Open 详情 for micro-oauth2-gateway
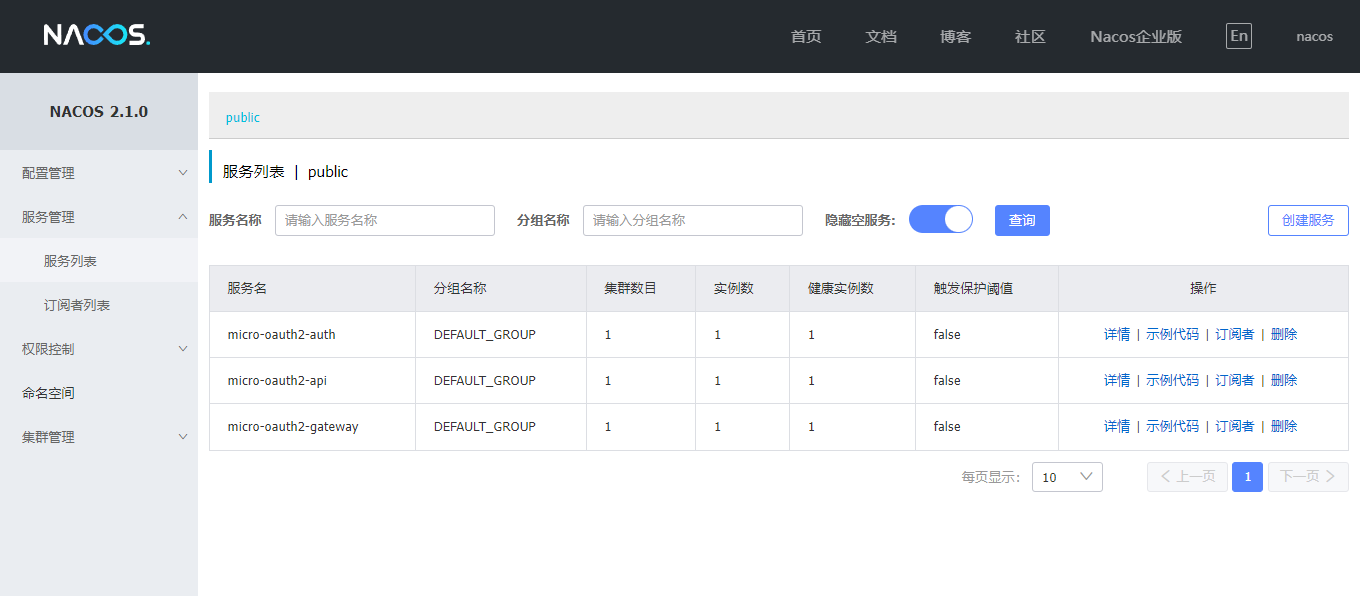The width and height of the screenshot is (1360, 596). tap(1117, 426)
